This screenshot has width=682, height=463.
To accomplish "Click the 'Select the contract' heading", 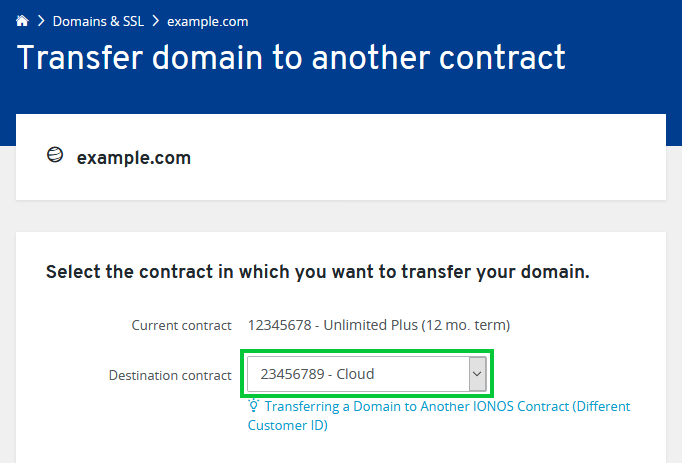I will click(x=318, y=272).
